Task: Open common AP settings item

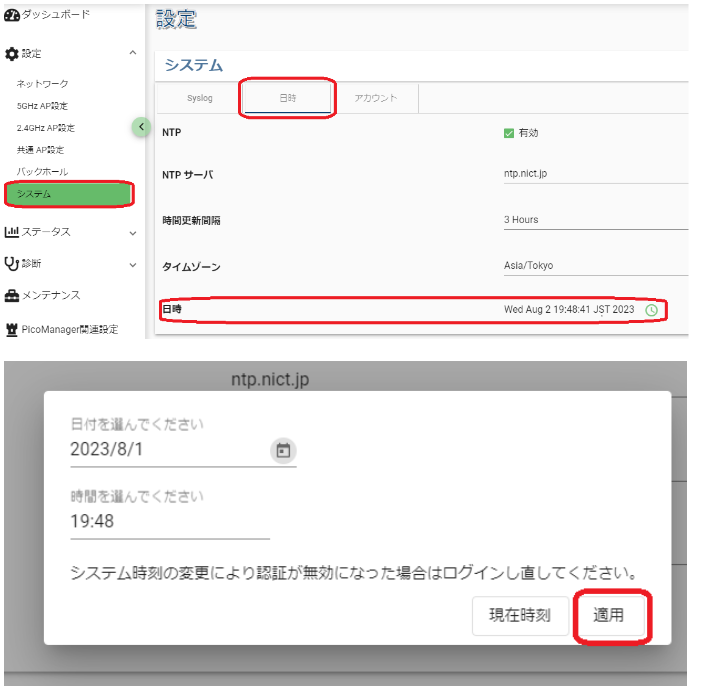Action: 40,150
